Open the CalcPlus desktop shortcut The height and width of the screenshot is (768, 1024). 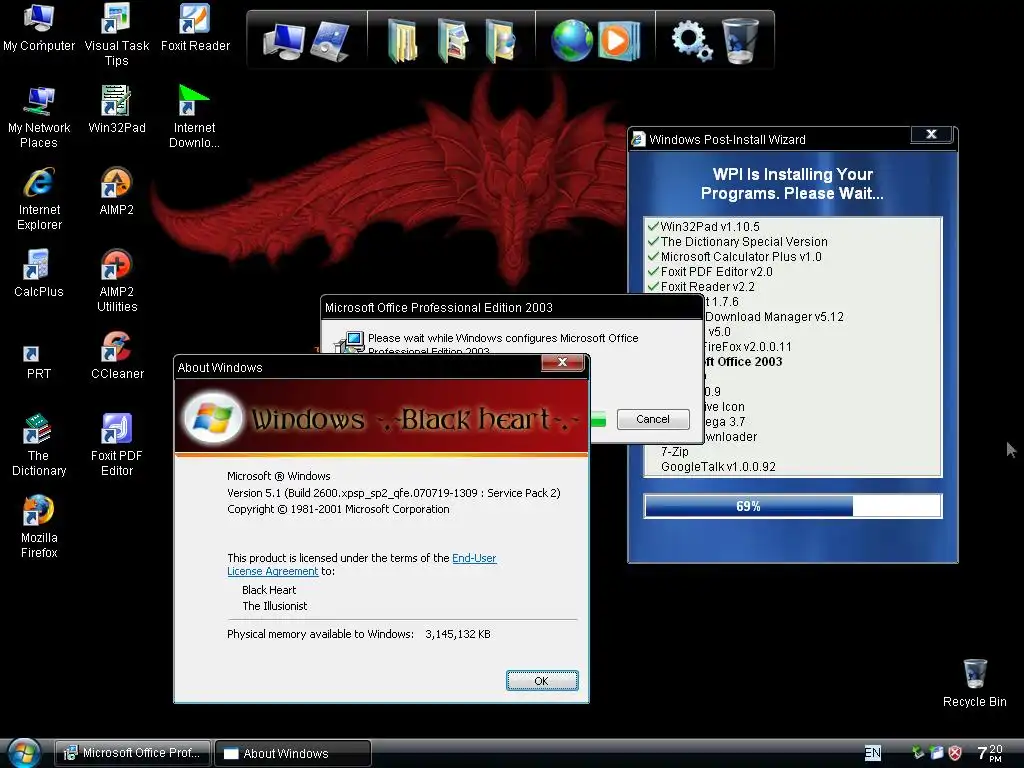[39, 274]
